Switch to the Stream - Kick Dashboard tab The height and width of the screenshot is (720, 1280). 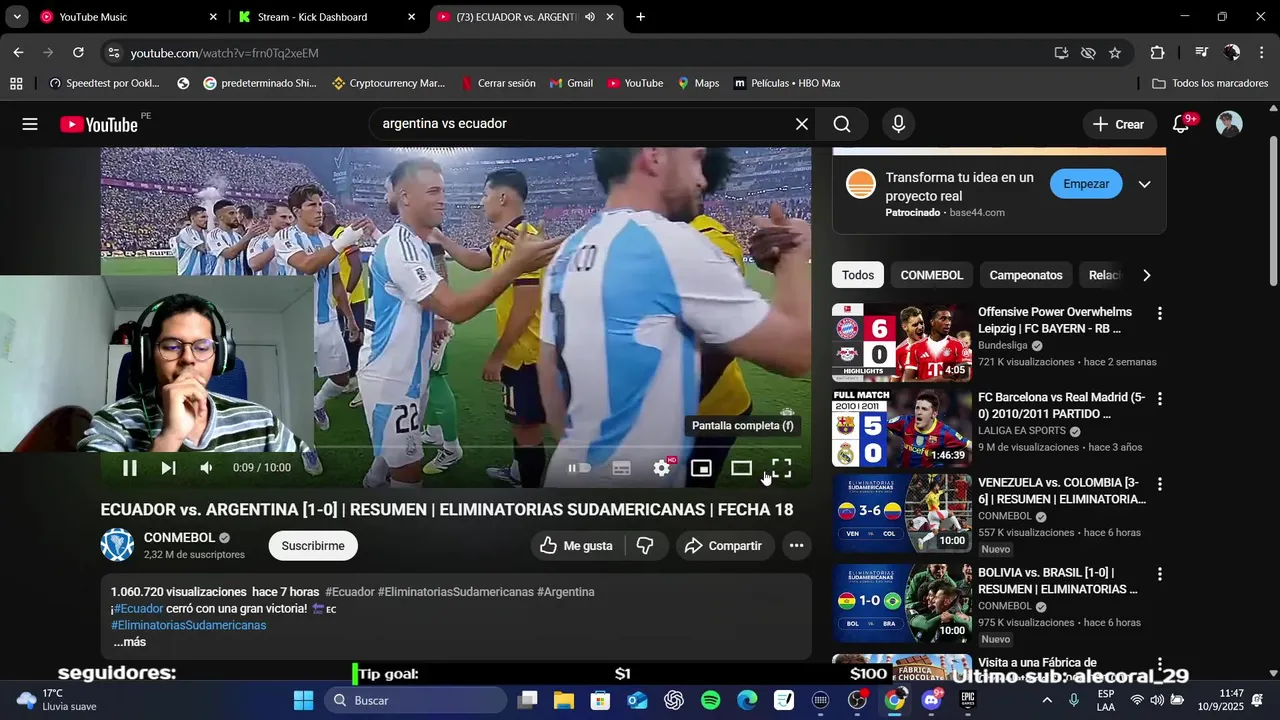tap(327, 17)
